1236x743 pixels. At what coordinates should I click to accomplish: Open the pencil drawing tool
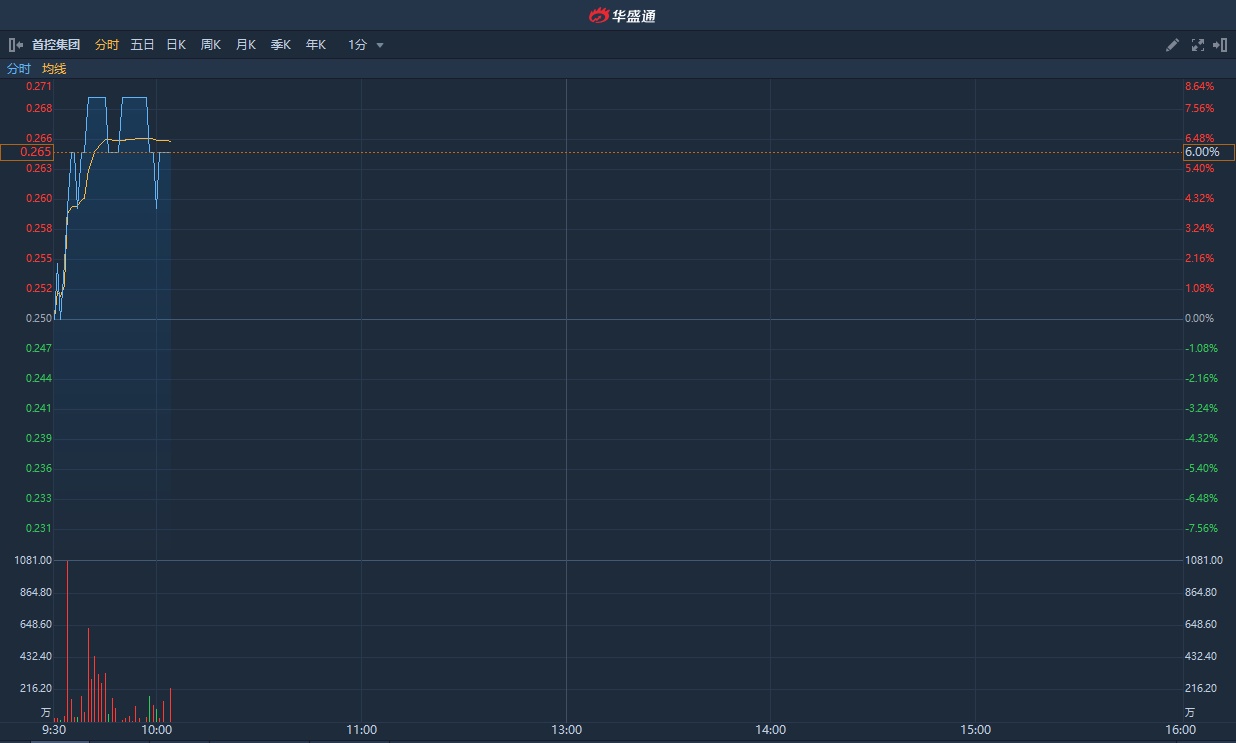coord(1173,45)
